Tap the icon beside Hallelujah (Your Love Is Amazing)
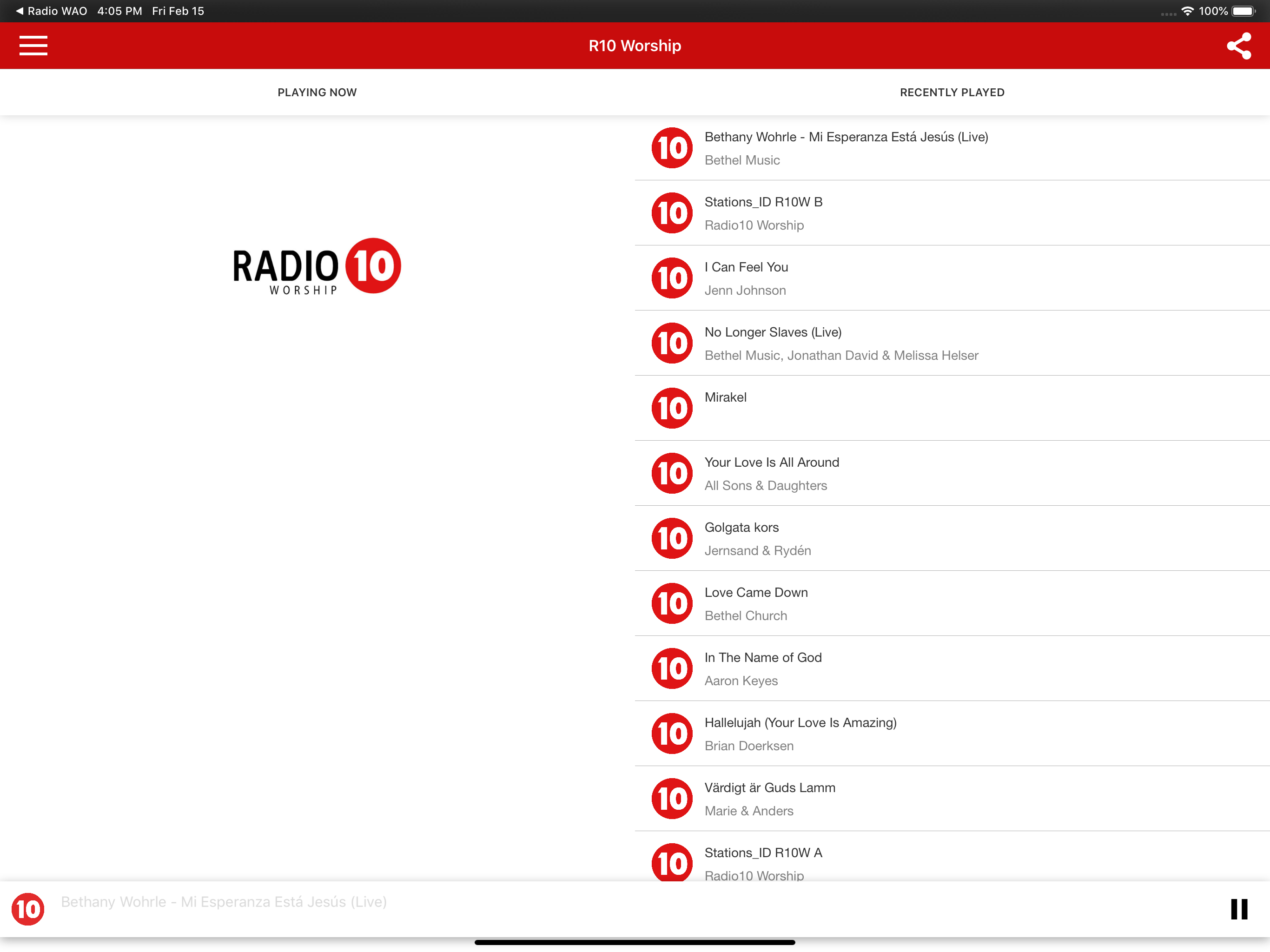 click(x=672, y=734)
